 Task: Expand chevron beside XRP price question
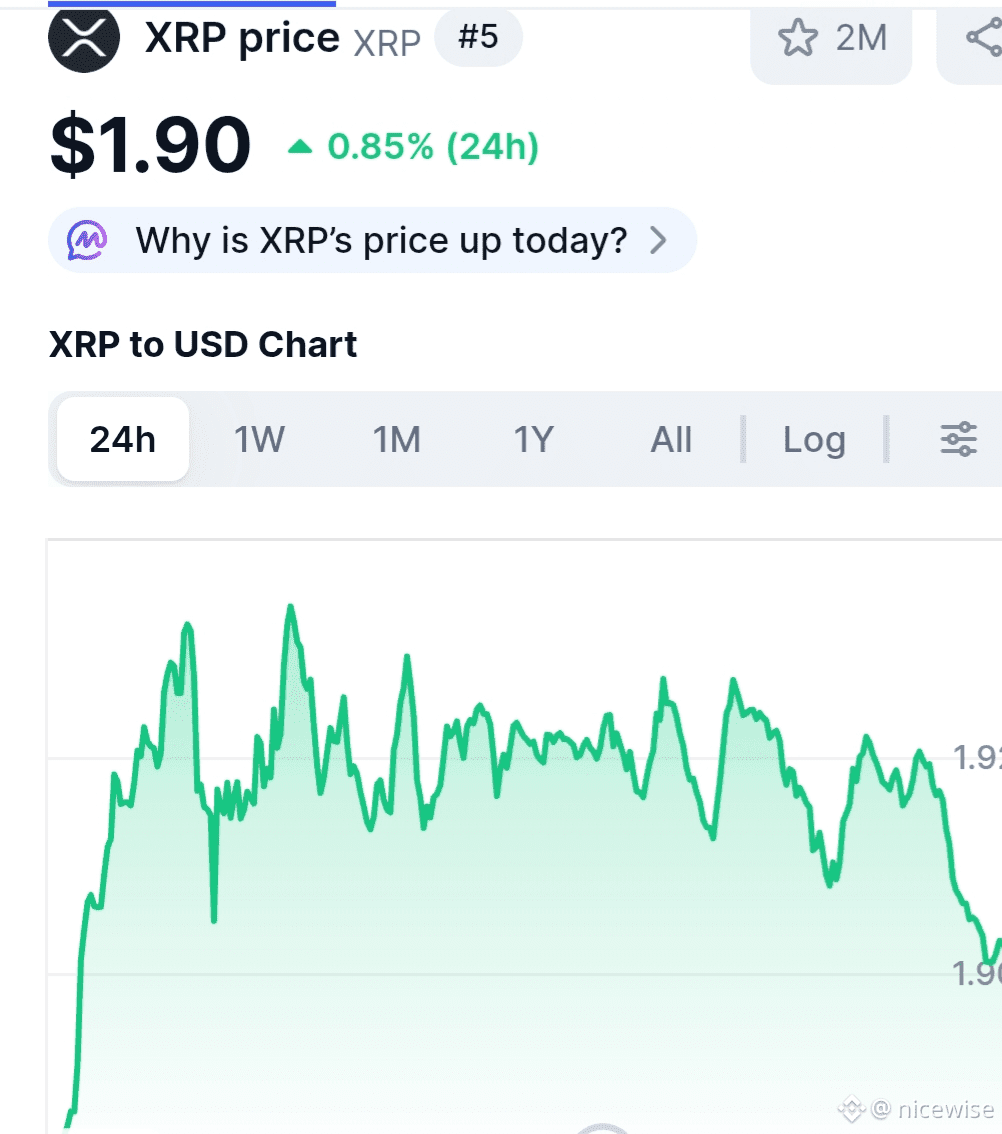[x=658, y=240]
